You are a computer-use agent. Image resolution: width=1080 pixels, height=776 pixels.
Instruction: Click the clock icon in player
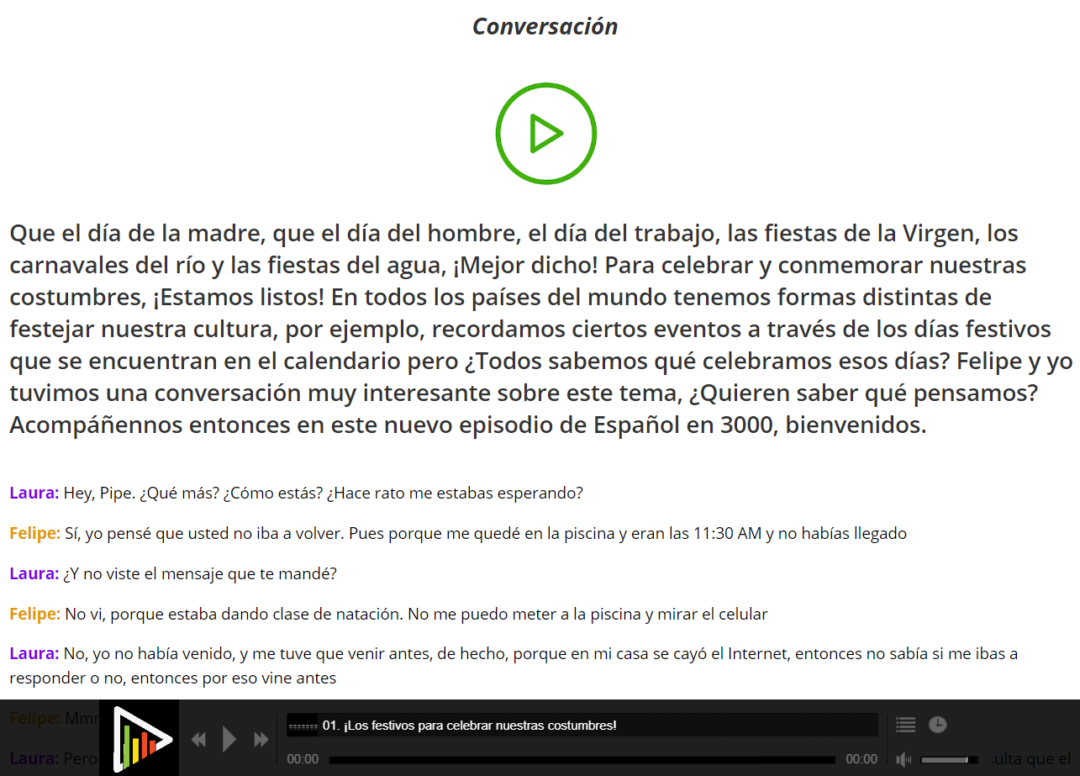tap(937, 725)
